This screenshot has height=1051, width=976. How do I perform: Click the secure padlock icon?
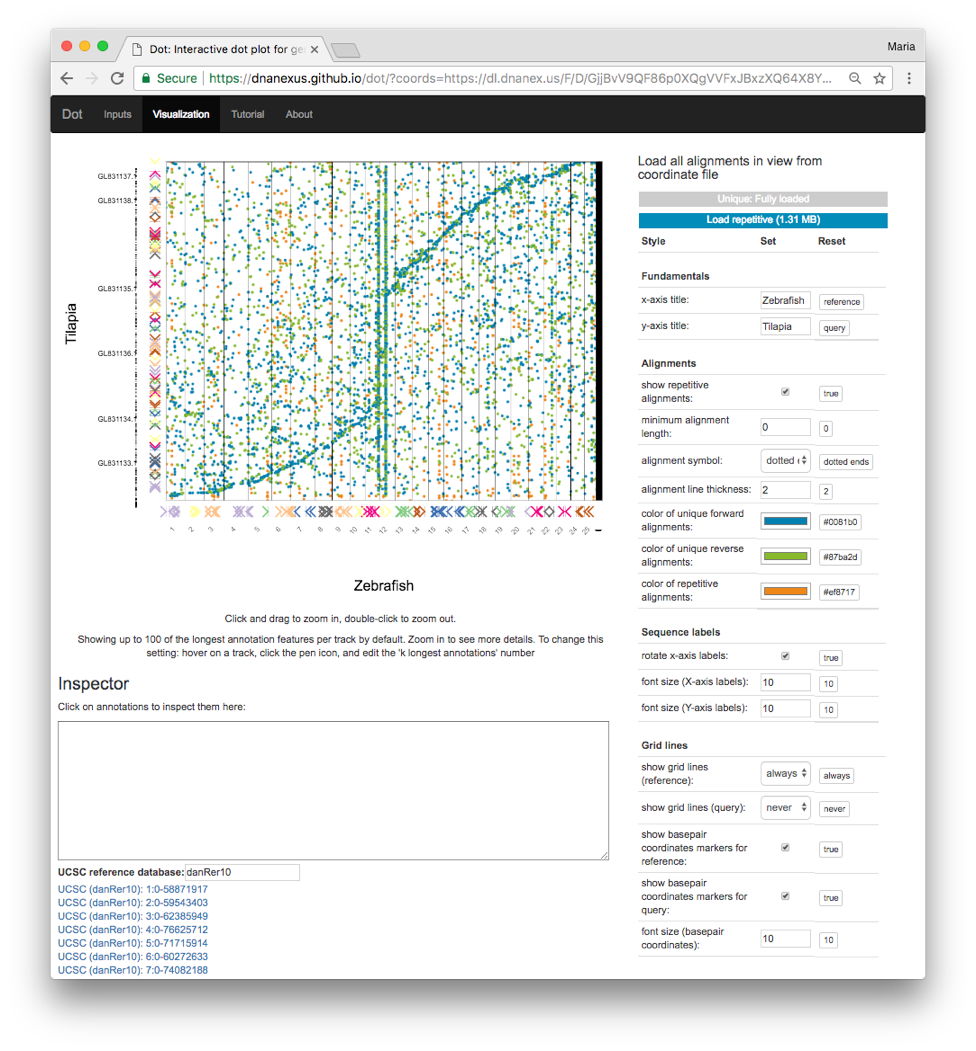coord(145,78)
